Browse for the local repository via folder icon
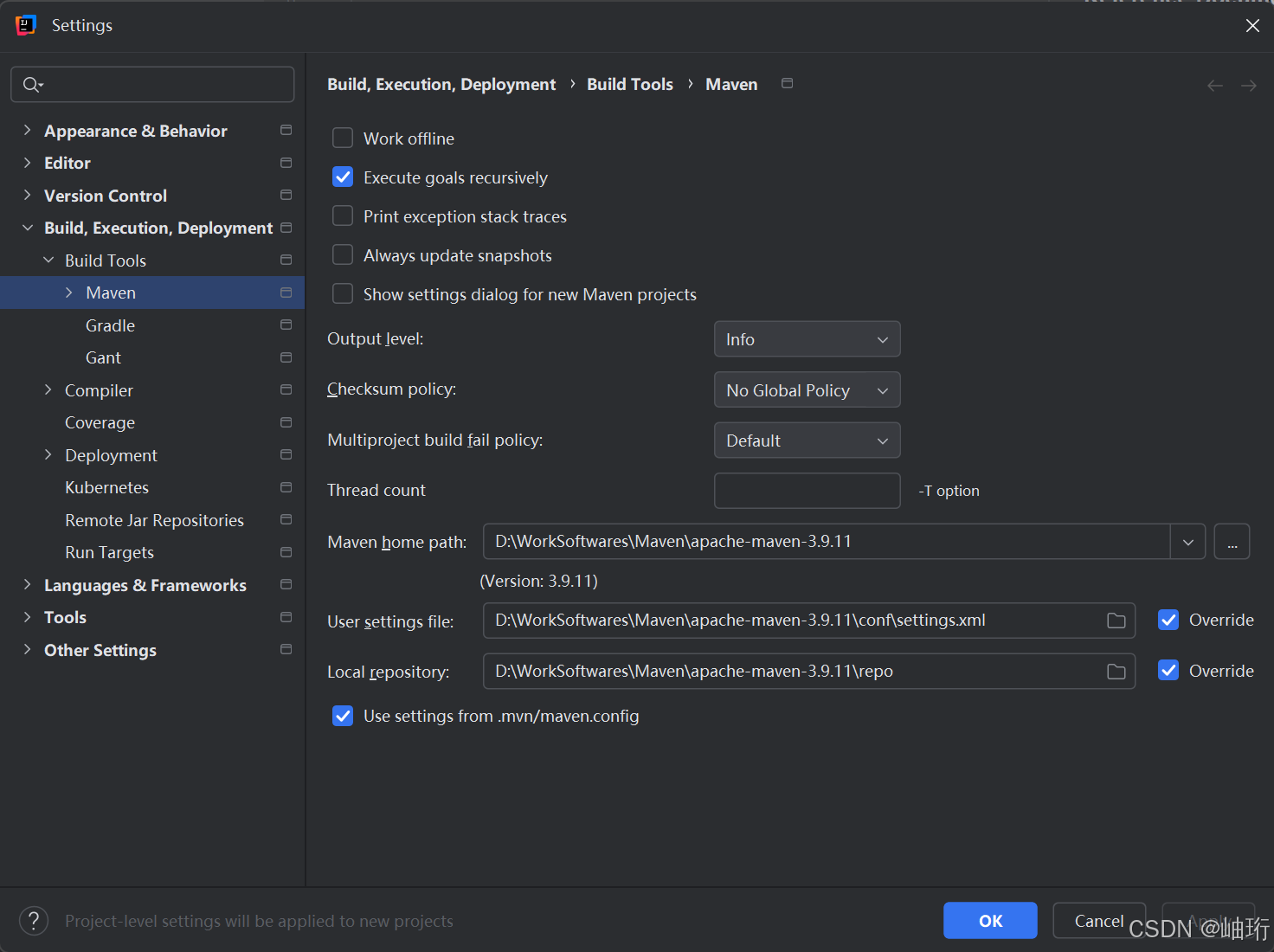Screen dimensions: 1274x952 point(1116,672)
